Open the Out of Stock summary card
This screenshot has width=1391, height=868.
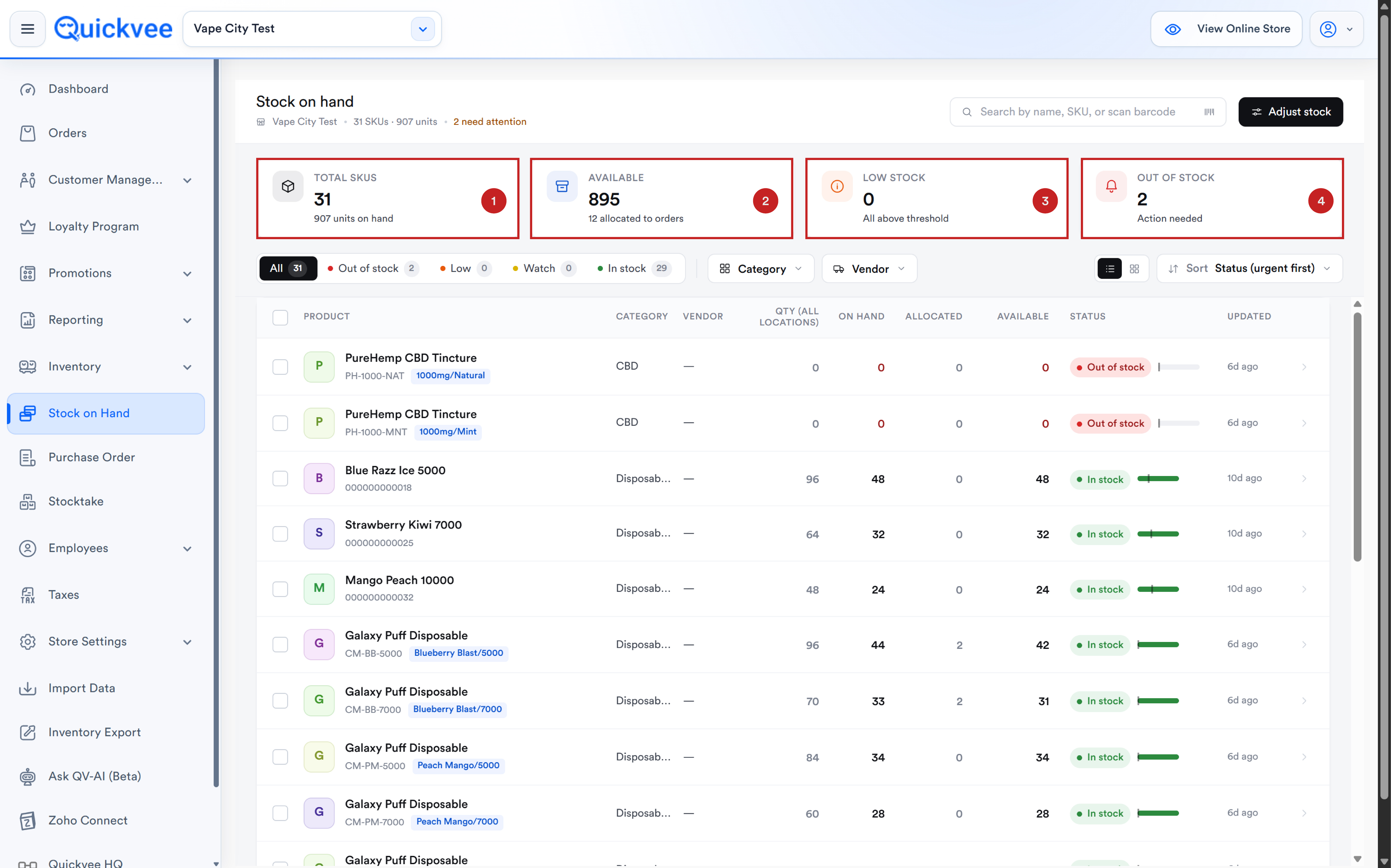(x=1212, y=199)
